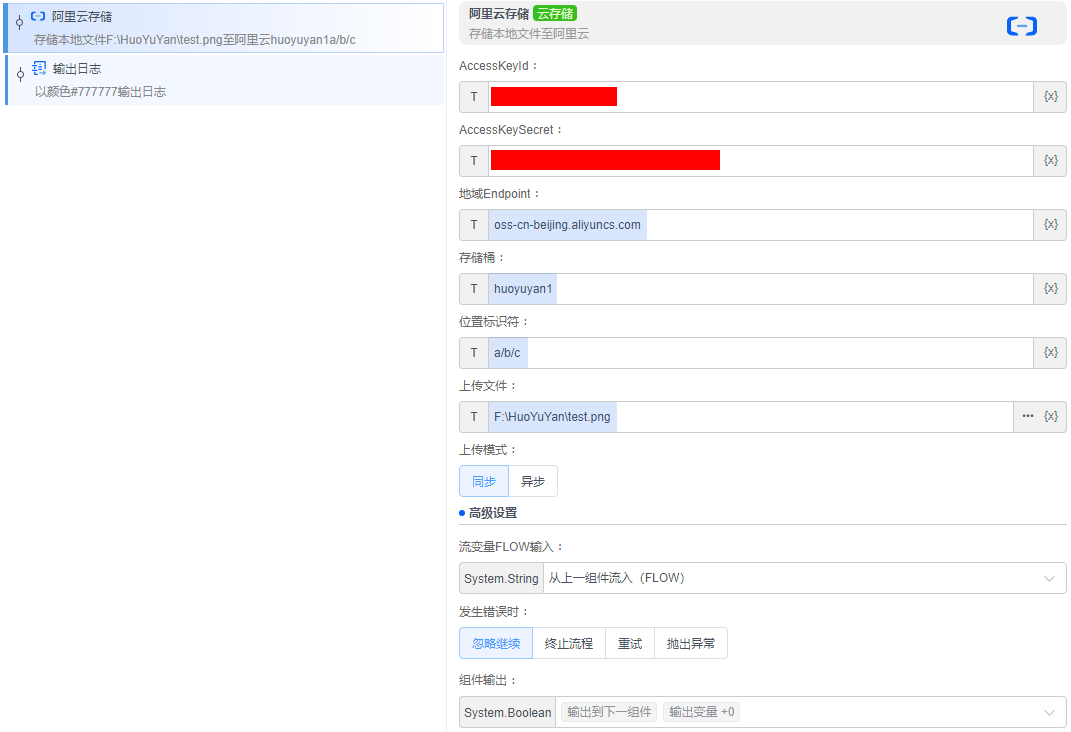Click the variable {x} icon for AccessKeySecret
The width and height of the screenshot is (1071, 732).
[x=1050, y=161]
